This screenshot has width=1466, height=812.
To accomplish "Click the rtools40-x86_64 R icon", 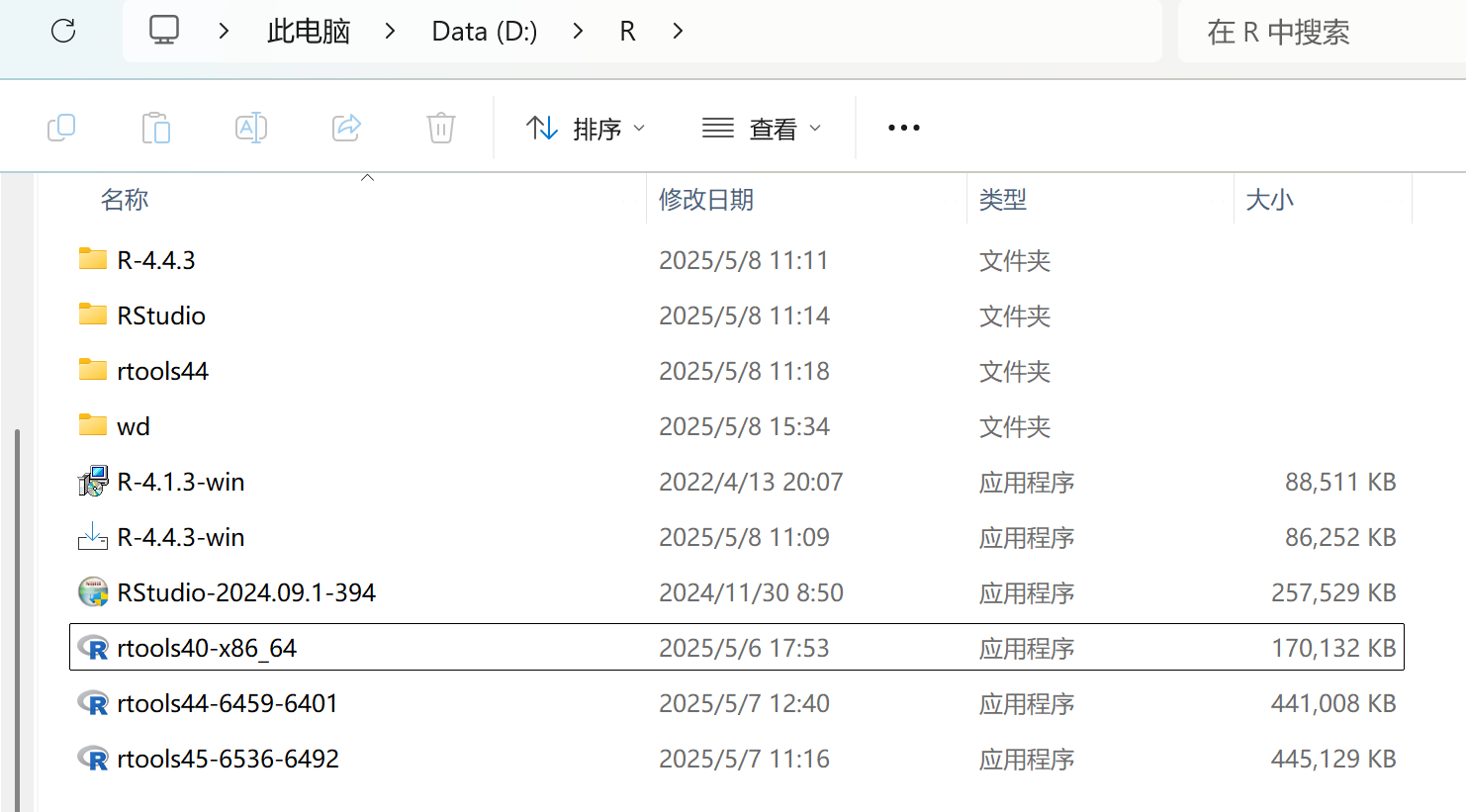I will point(93,648).
